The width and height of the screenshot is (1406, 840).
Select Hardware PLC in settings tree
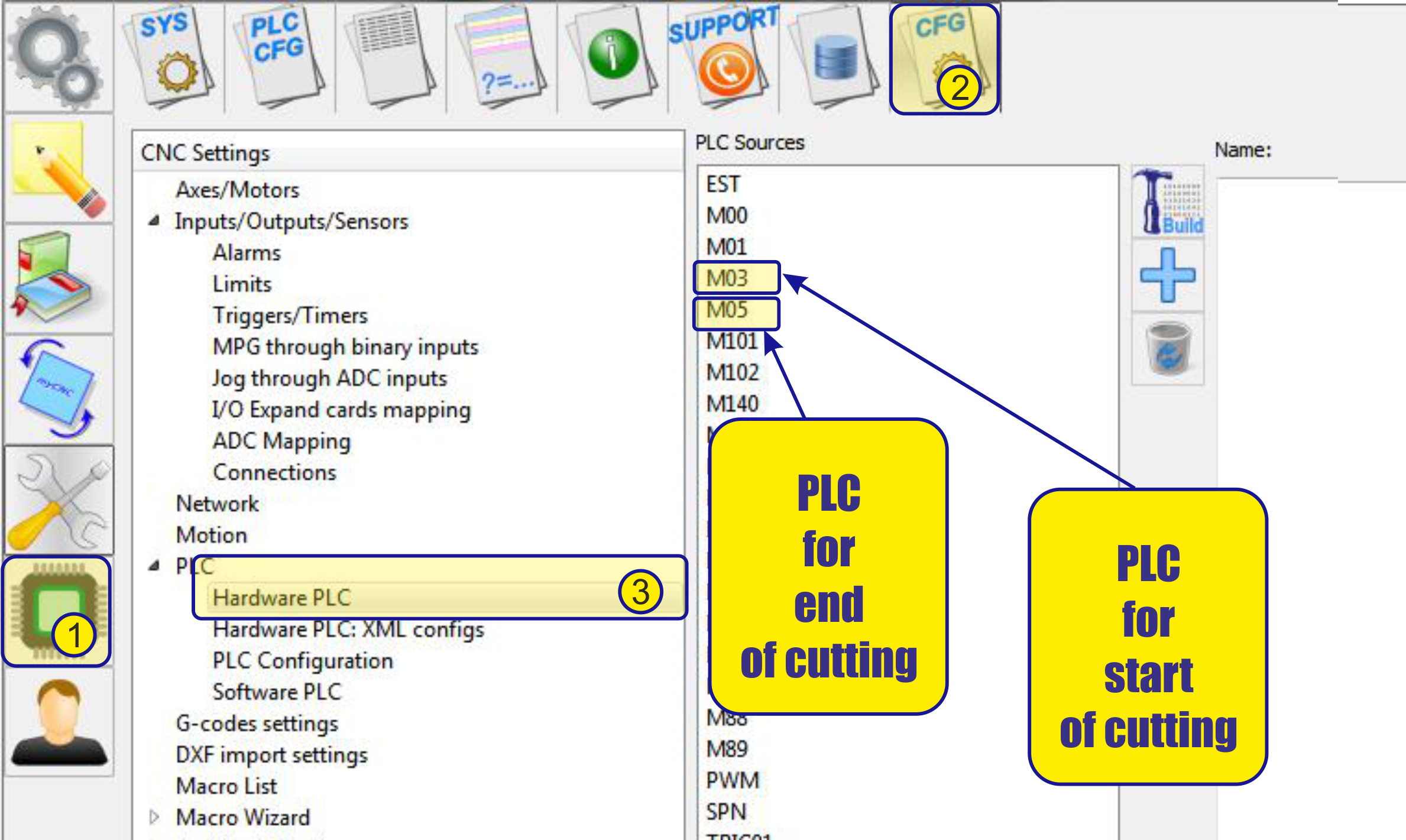pyautogui.click(x=283, y=598)
